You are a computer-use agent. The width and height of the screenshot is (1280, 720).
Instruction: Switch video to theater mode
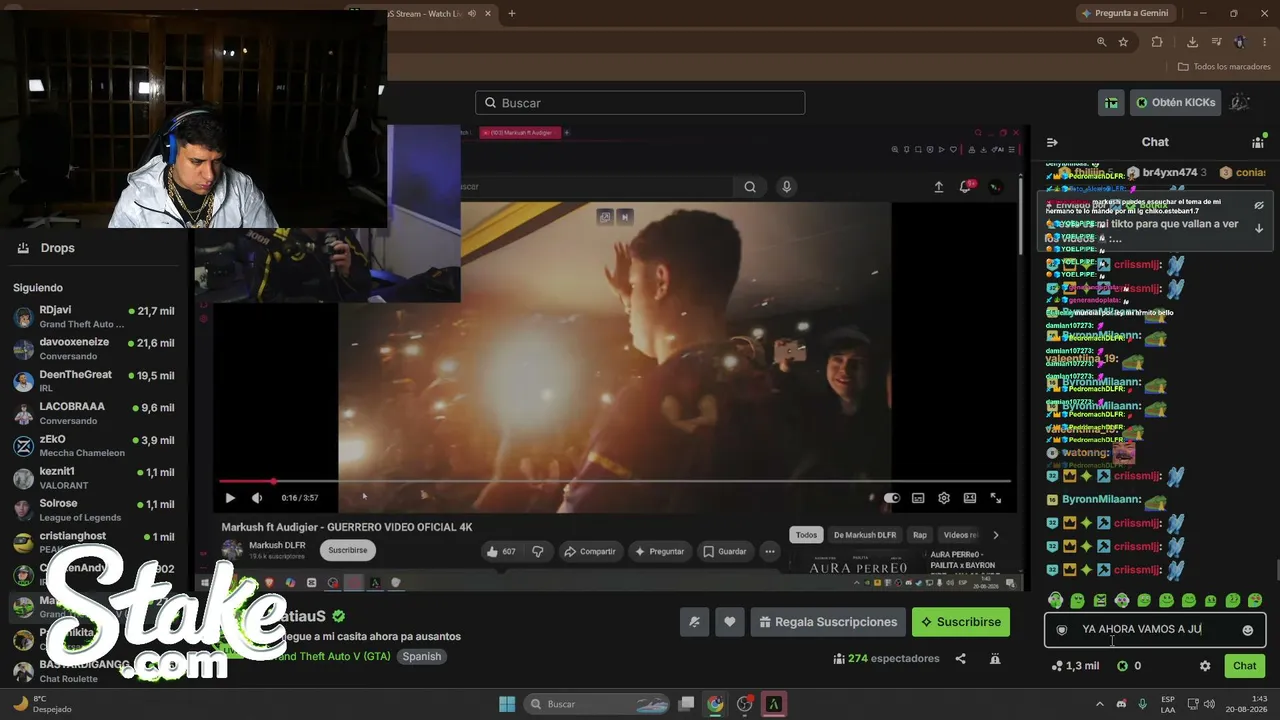coord(970,498)
